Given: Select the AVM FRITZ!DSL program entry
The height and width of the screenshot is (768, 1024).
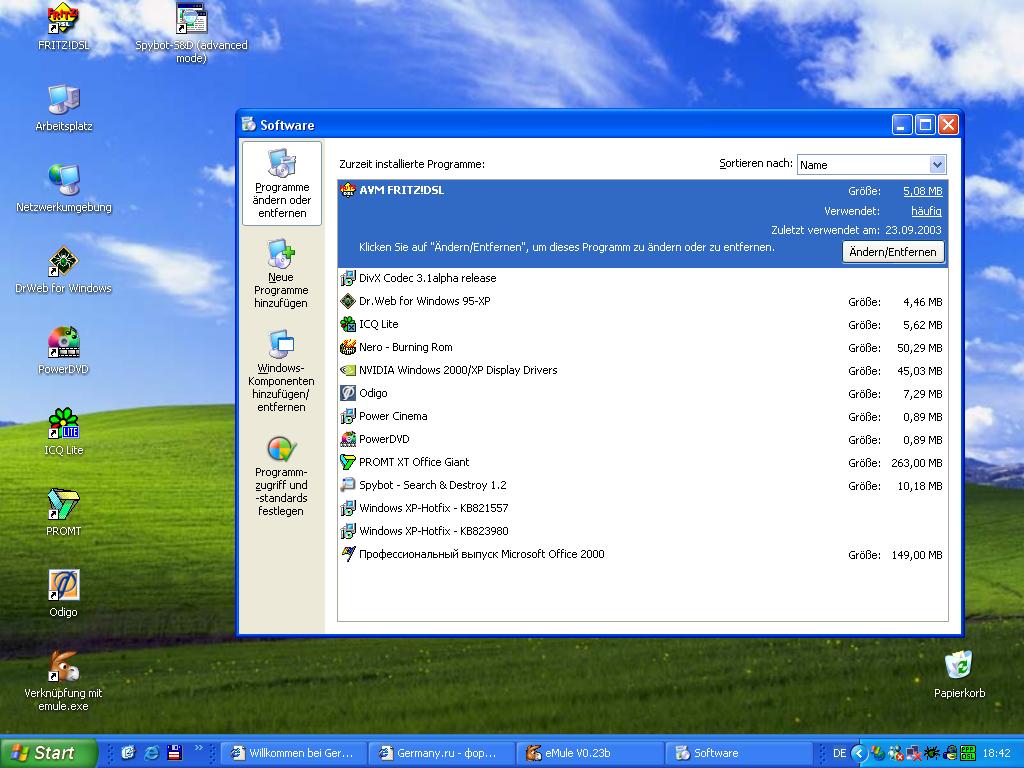Looking at the screenshot, I should tap(643, 223).
